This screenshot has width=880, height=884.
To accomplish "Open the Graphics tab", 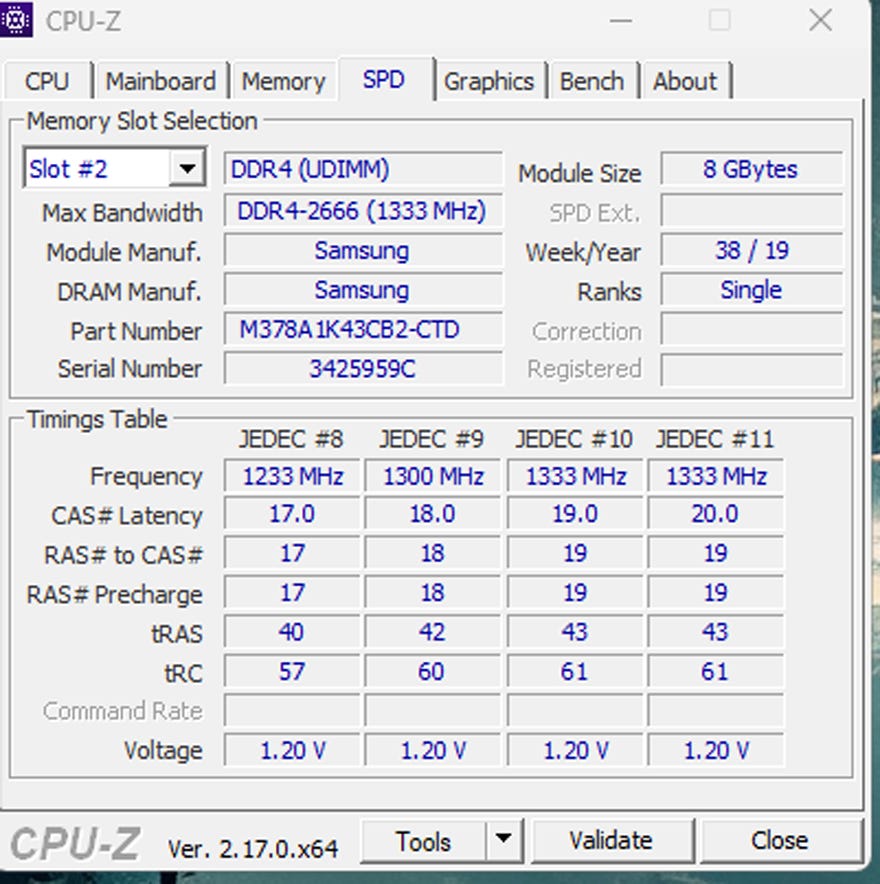I will pos(489,81).
